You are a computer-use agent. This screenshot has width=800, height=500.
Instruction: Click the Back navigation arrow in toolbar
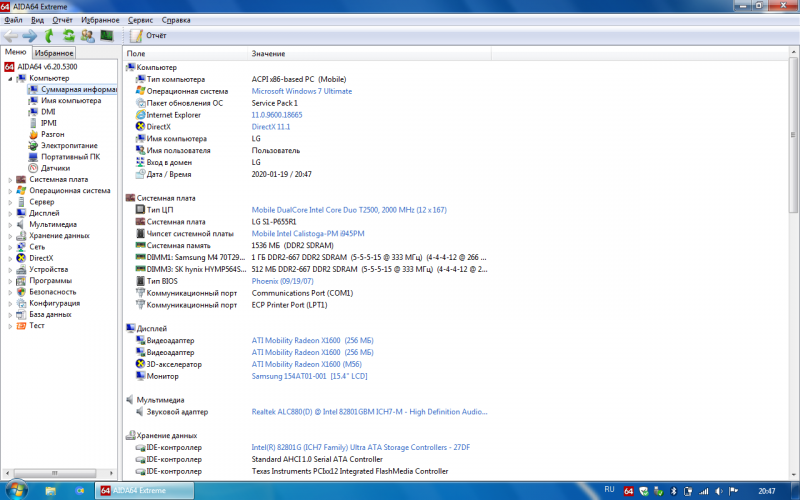coord(11,36)
